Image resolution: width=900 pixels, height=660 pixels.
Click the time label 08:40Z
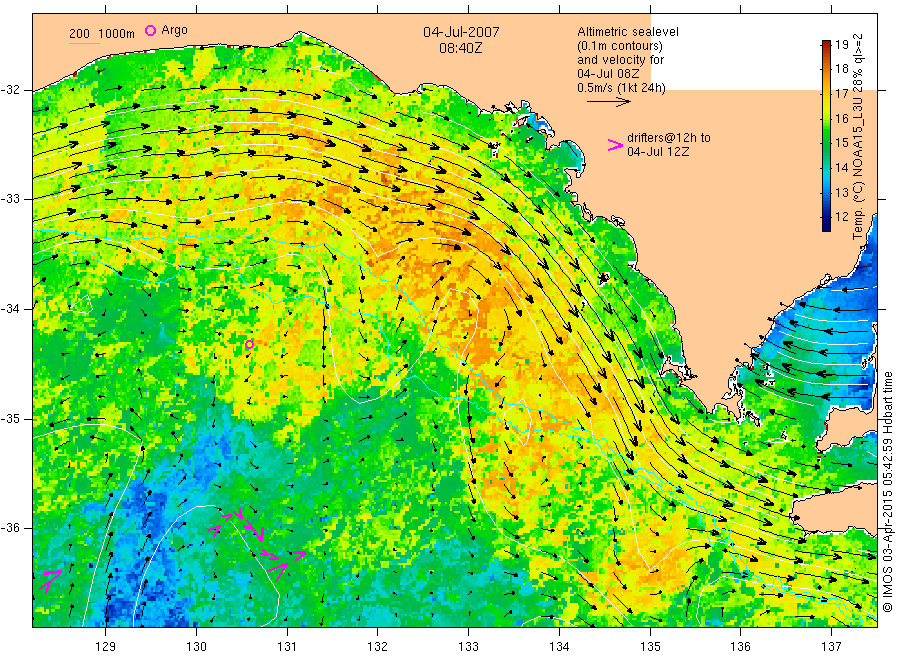pos(460,48)
